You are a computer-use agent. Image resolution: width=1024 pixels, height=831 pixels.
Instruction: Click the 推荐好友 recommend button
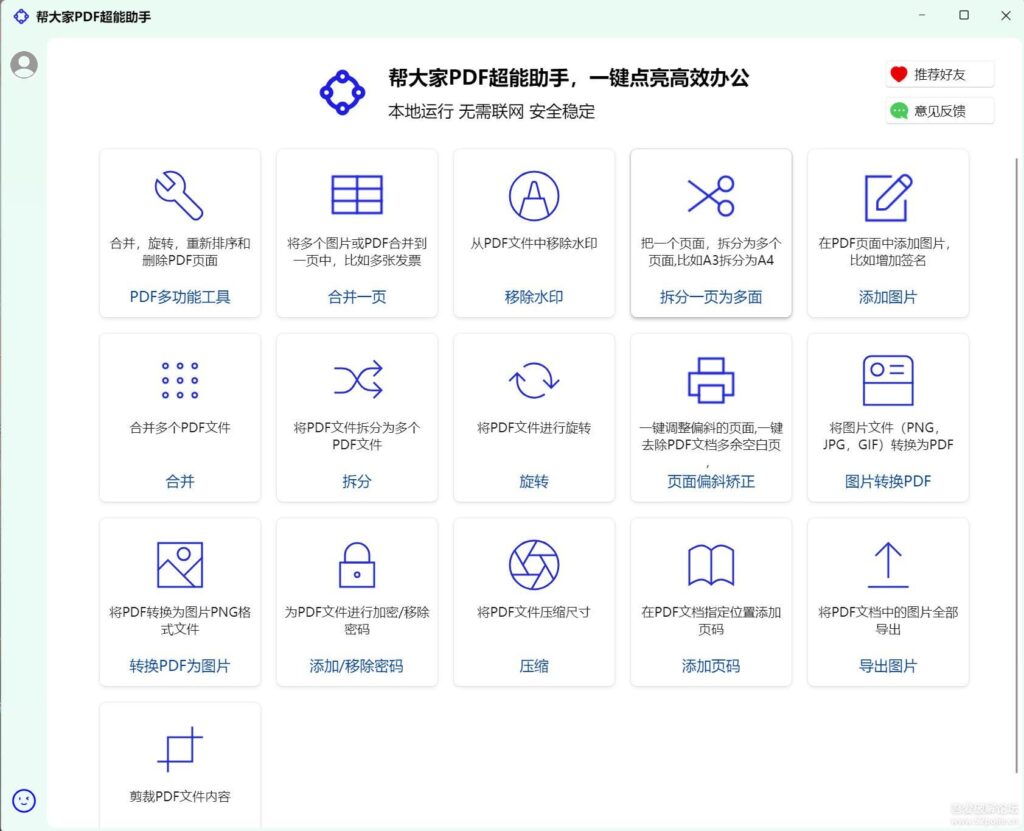click(938, 73)
